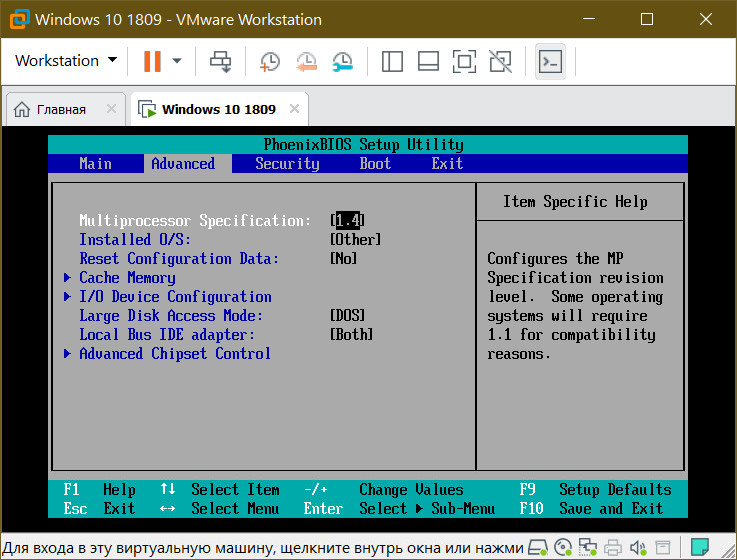Take a snapshot of the virtual machine

tap(270, 62)
